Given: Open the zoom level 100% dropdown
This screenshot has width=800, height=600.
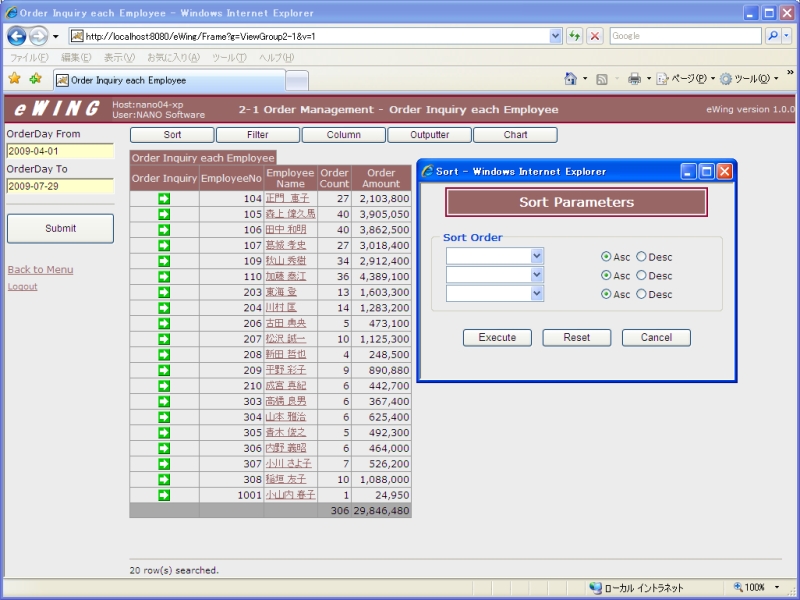Looking at the screenshot, I should pos(777,587).
